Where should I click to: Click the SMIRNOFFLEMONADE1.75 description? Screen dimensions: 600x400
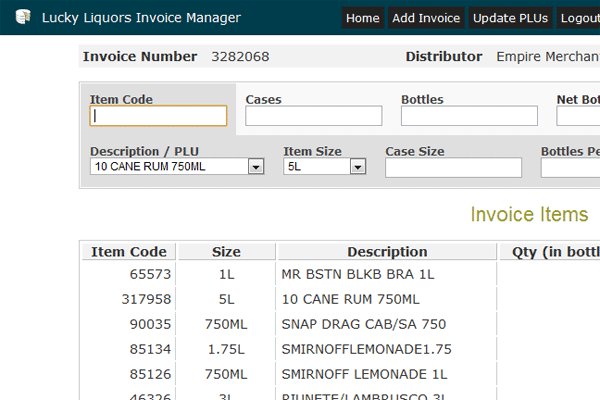366,349
